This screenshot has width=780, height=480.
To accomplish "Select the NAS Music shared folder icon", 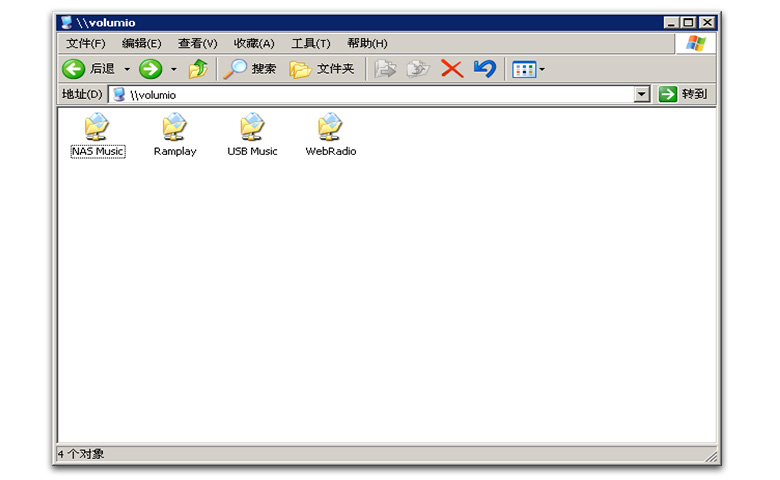I will click(x=97, y=126).
